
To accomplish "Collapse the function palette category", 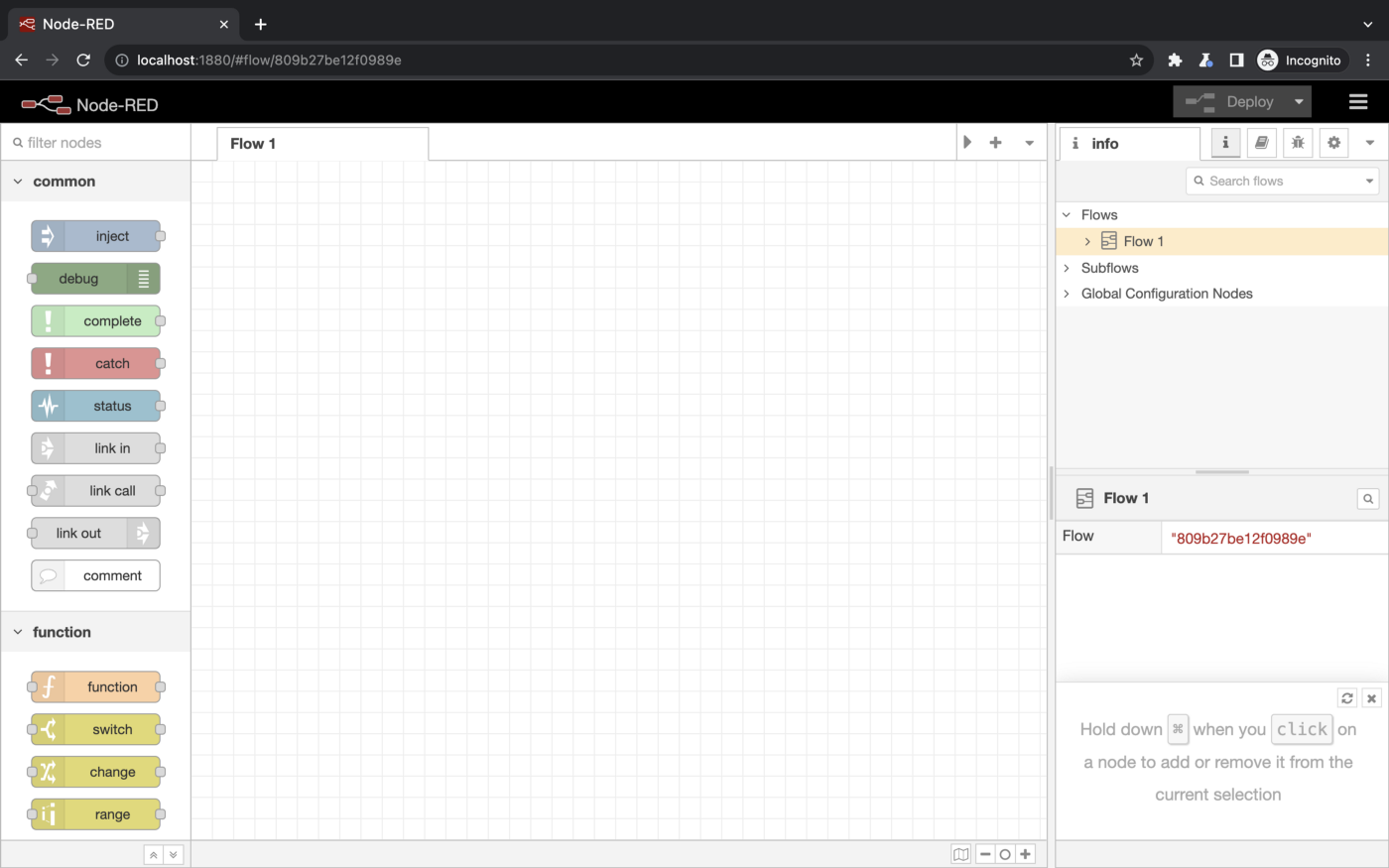I will click(x=18, y=632).
